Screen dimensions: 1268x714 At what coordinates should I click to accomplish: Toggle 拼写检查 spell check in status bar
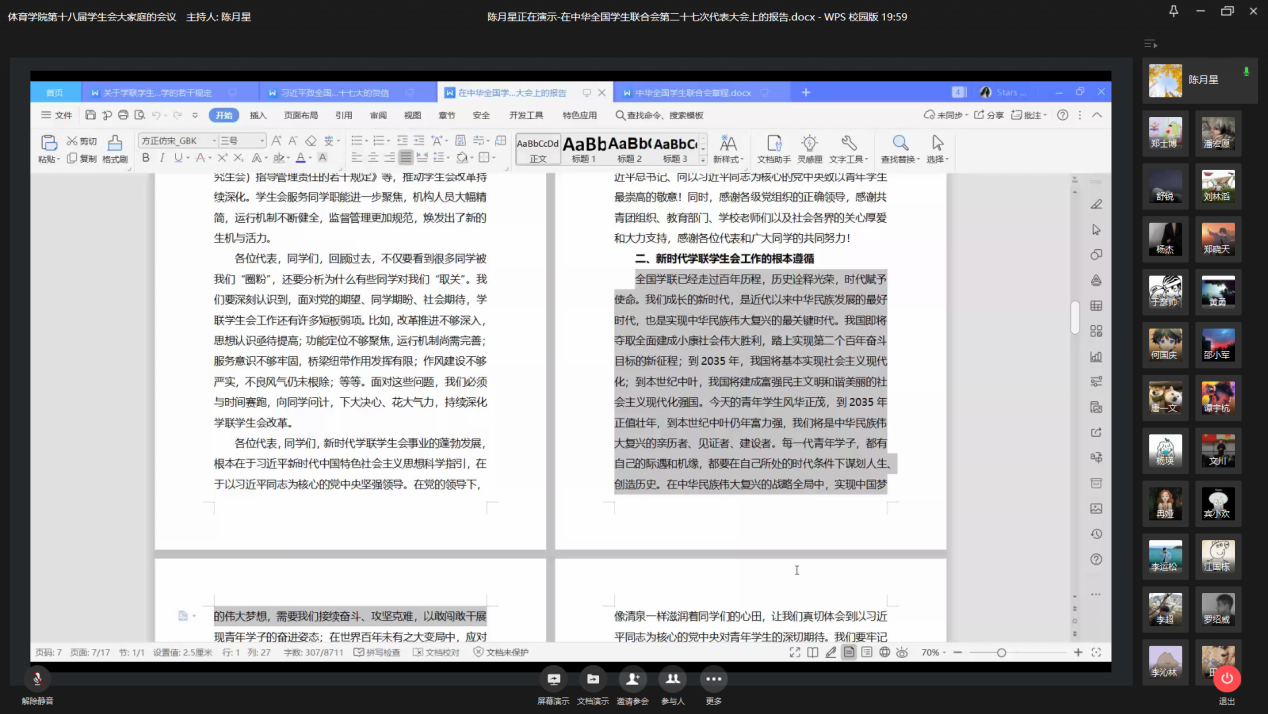pos(378,653)
